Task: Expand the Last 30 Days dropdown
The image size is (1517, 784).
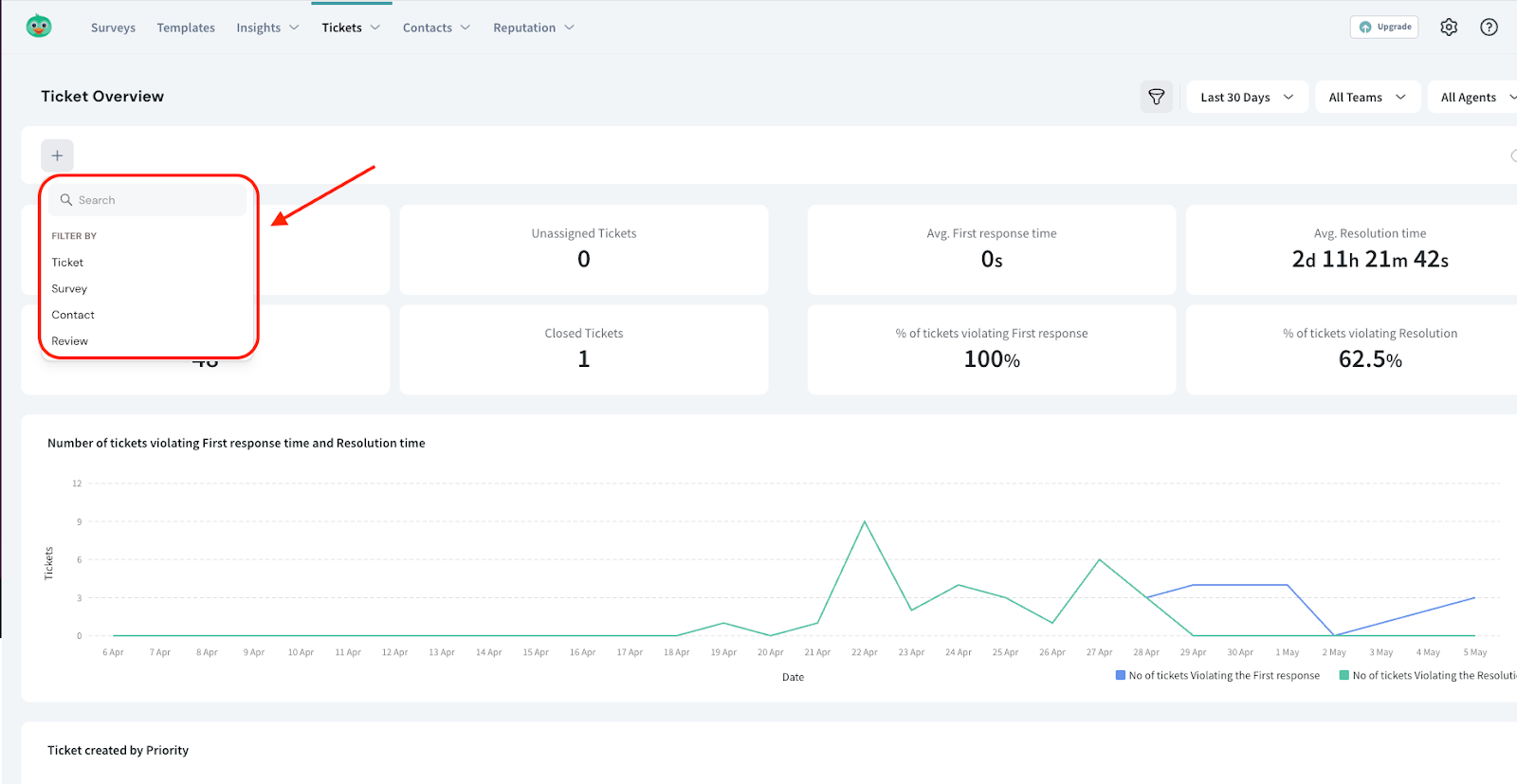Action: click(x=1247, y=97)
